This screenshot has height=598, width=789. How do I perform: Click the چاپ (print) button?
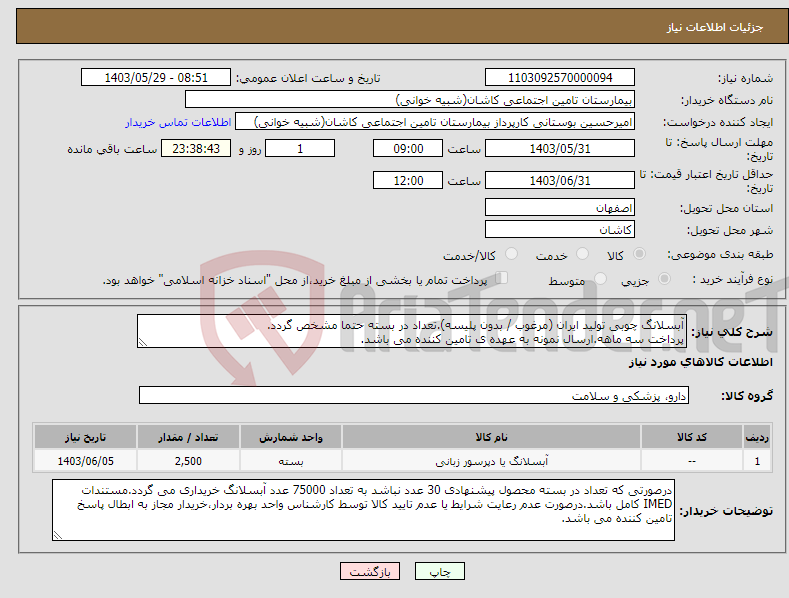pos(439,571)
